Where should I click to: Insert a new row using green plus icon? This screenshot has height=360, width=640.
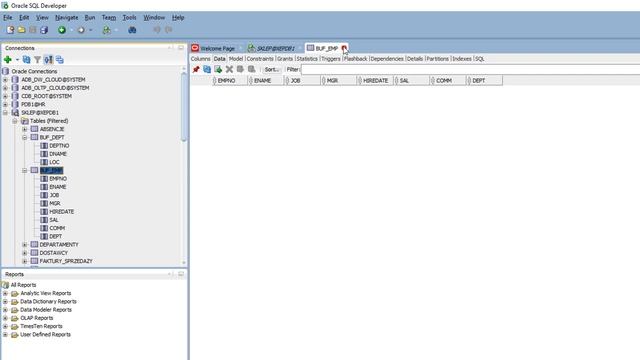point(218,69)
